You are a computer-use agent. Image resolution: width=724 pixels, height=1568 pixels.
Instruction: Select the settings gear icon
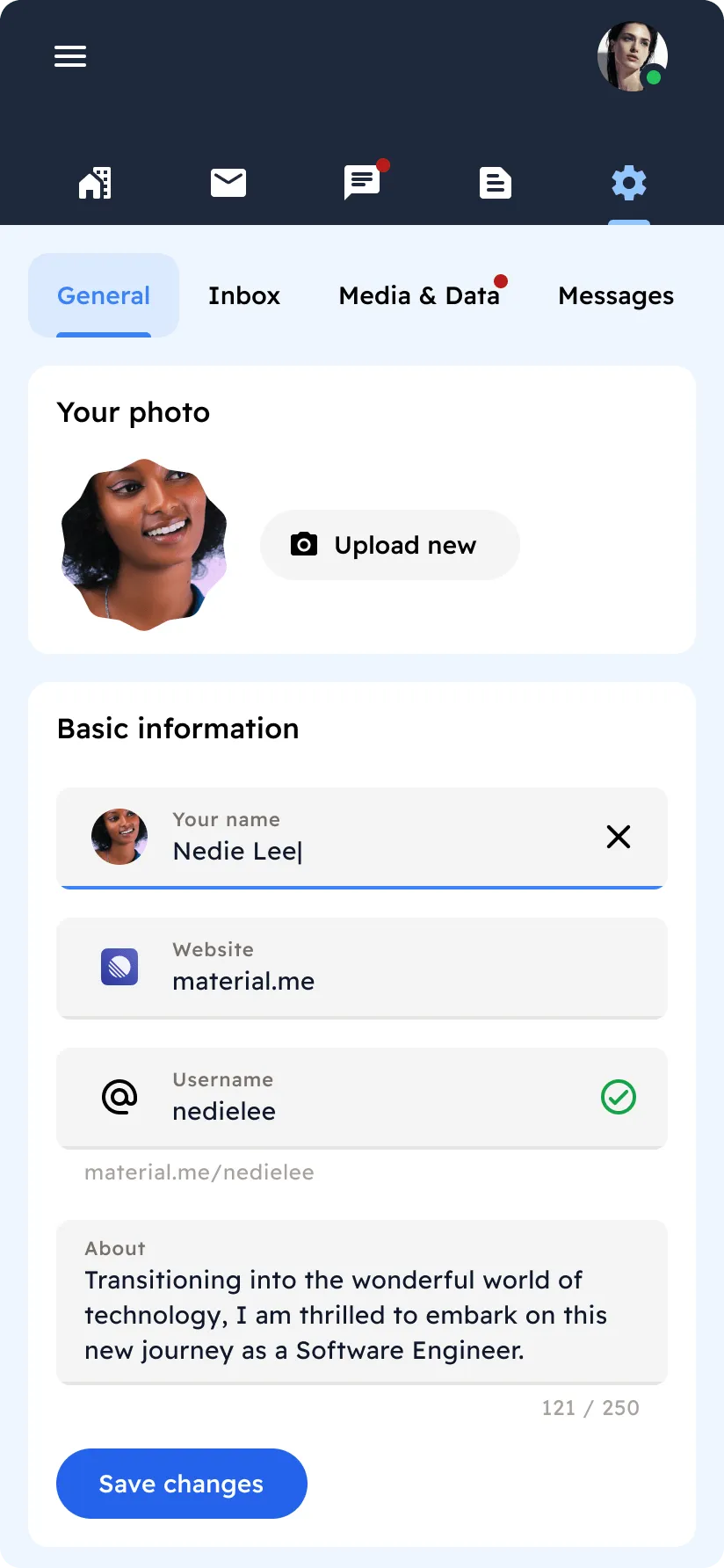[629, 183]
